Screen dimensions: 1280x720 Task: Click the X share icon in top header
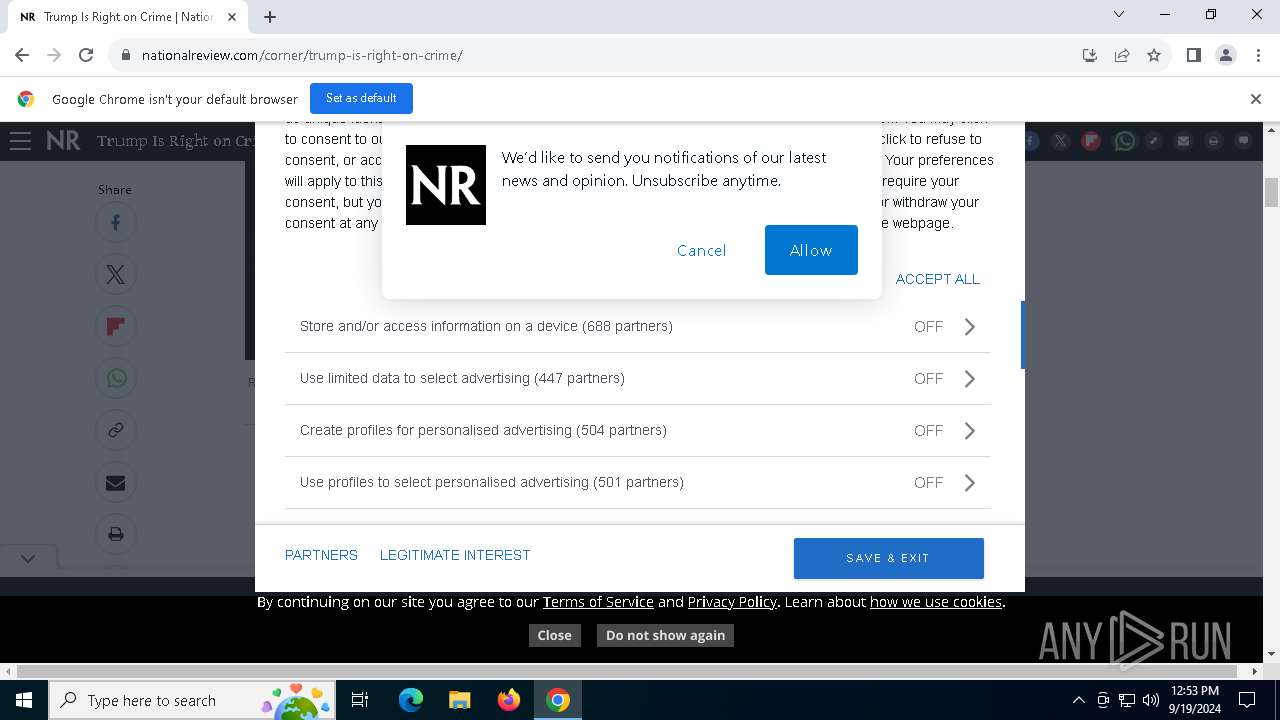click(1060, 141)
